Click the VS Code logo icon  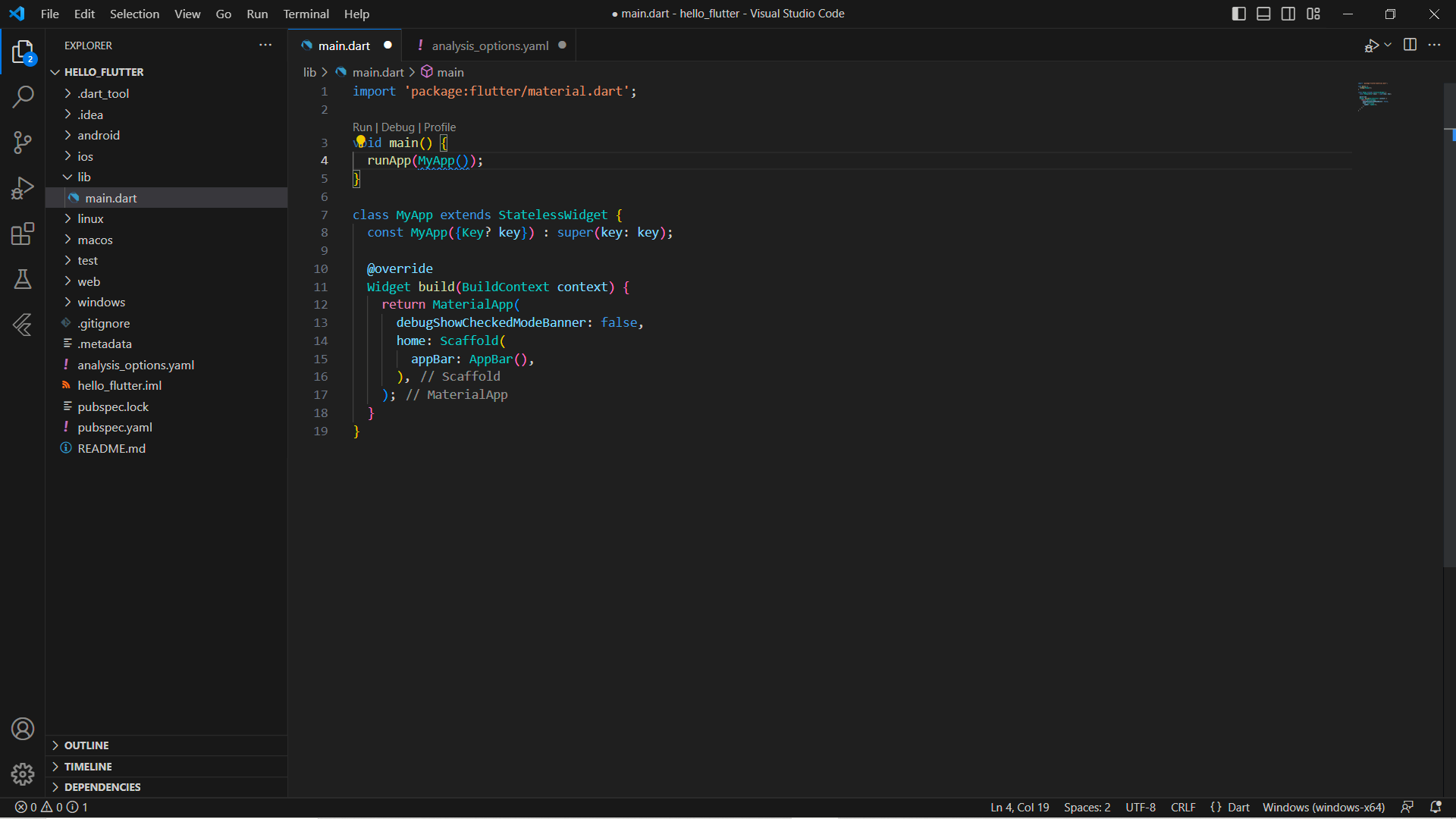pos(17,14)
